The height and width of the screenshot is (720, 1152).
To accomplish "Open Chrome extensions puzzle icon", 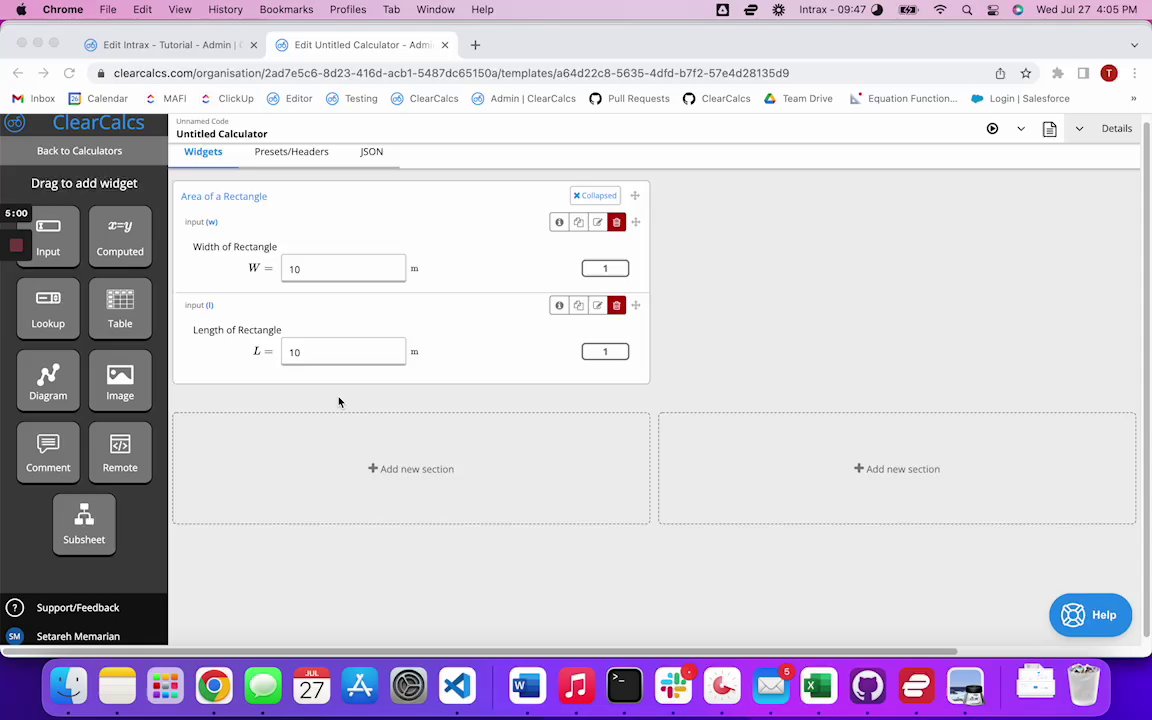I will coord(1058,73).
